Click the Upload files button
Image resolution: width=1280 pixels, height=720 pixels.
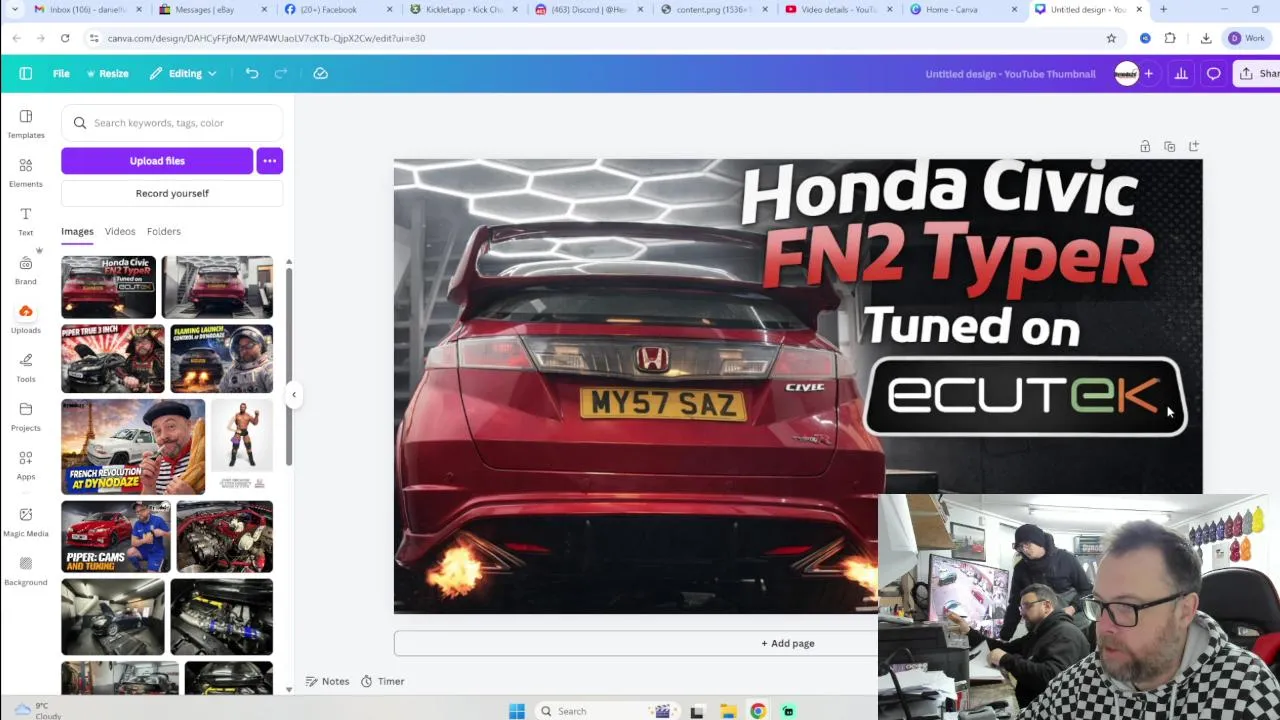(x=157, y=161)
